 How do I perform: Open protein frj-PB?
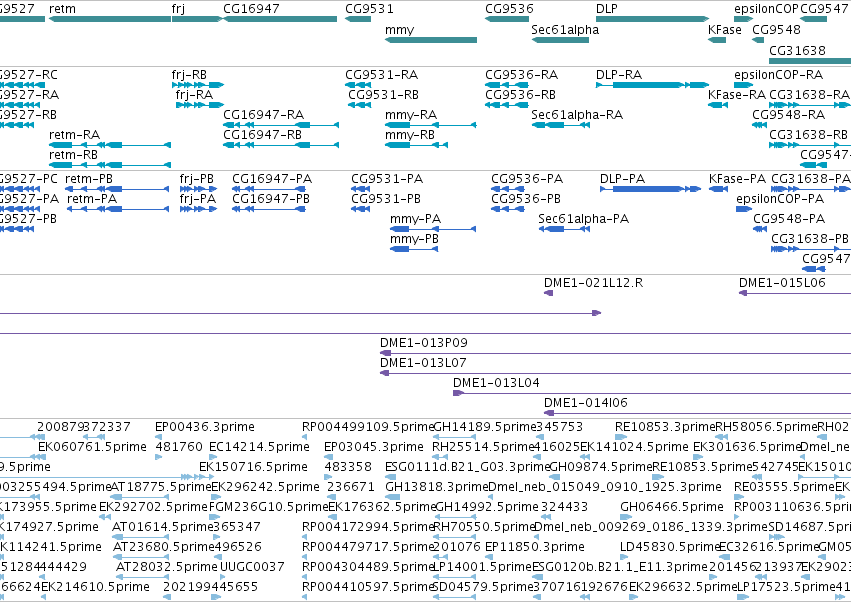point(198,189)
